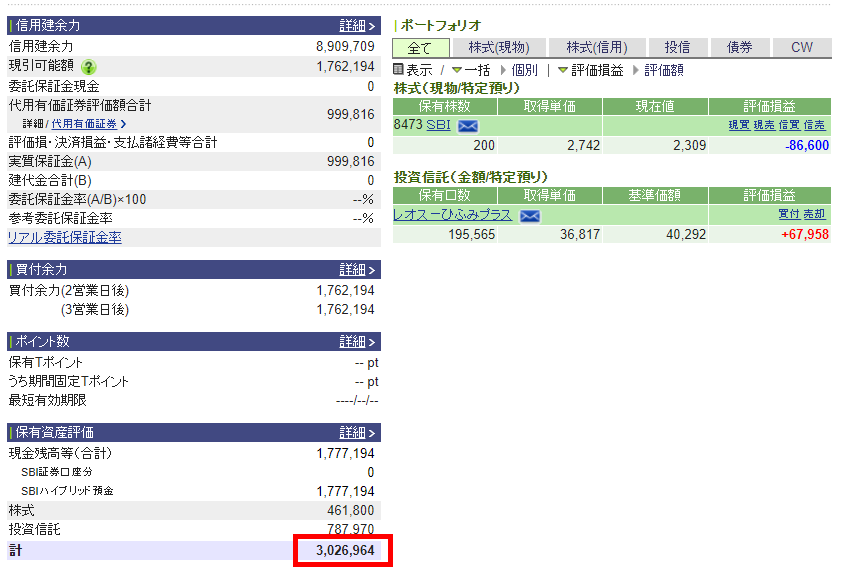Switch to the 株式(信用) tab
Image resolution: width=844 pixels, height=567 pixels.
click(x=597, y=47)
